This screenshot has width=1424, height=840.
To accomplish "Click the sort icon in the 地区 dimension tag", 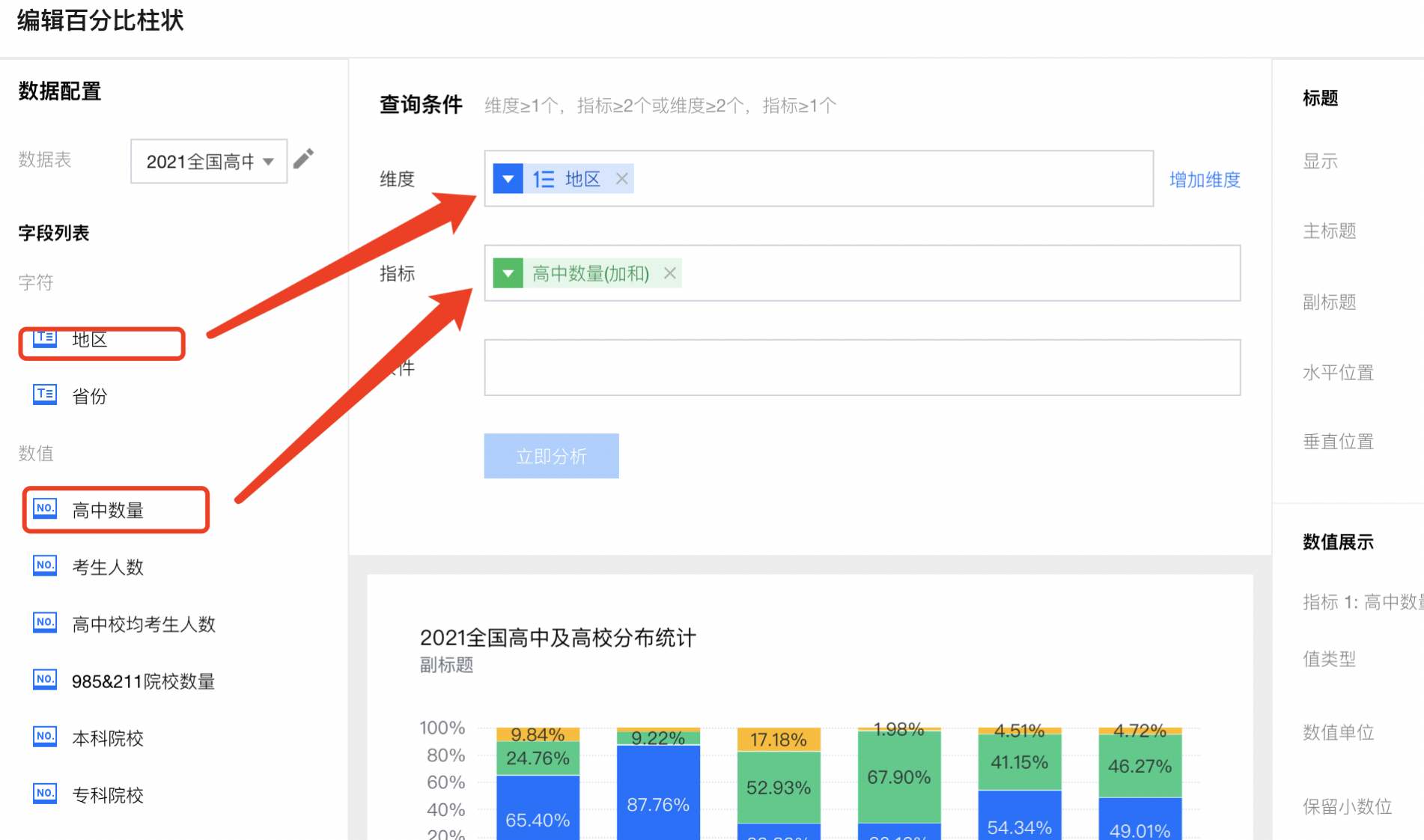I will (543, 179).
